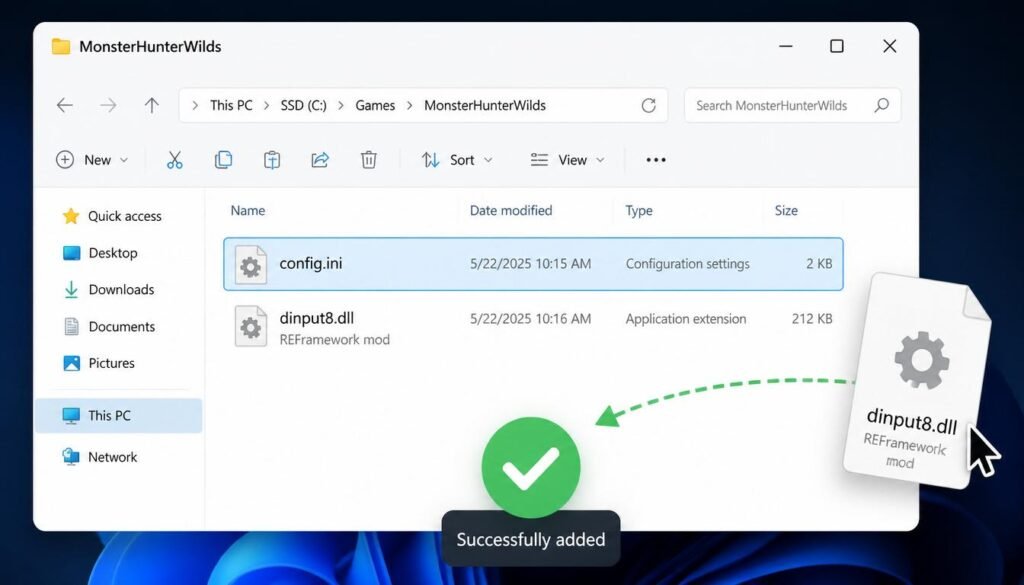Screen dimensions: 1024x585
Task: Select Network in sidebar
Action: [100, 457]
